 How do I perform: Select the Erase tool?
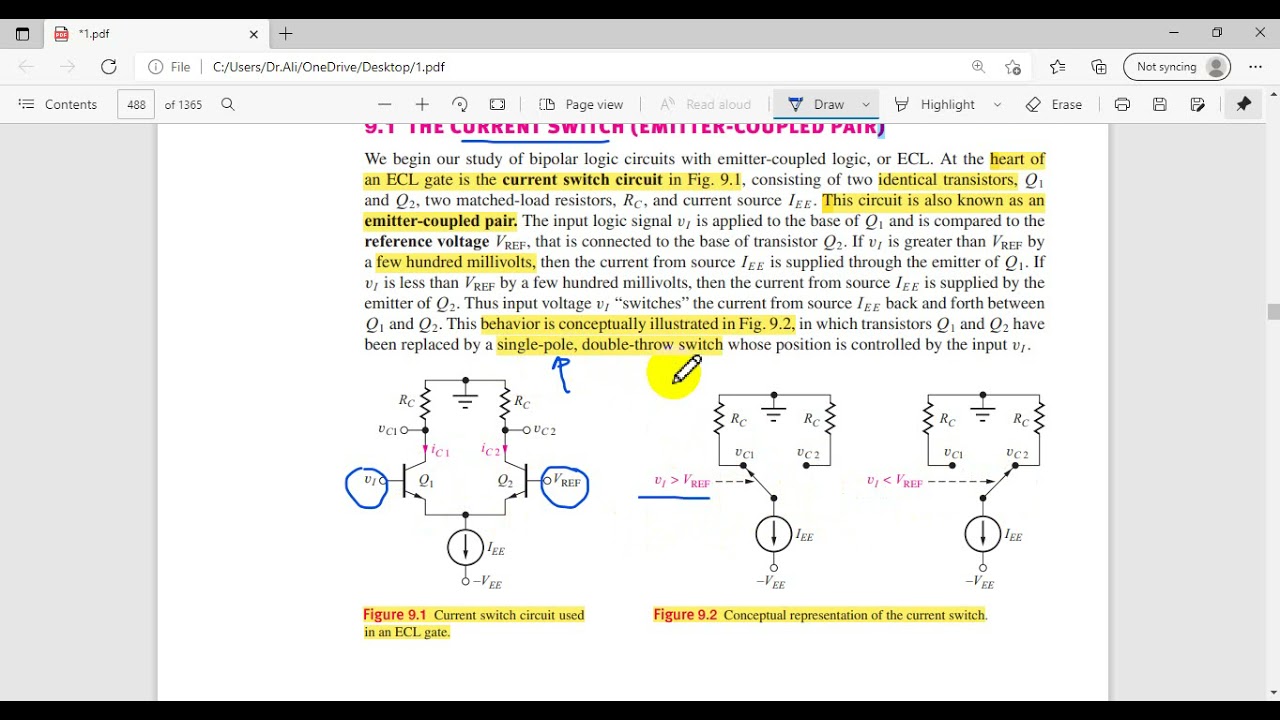pos(1054,104)
